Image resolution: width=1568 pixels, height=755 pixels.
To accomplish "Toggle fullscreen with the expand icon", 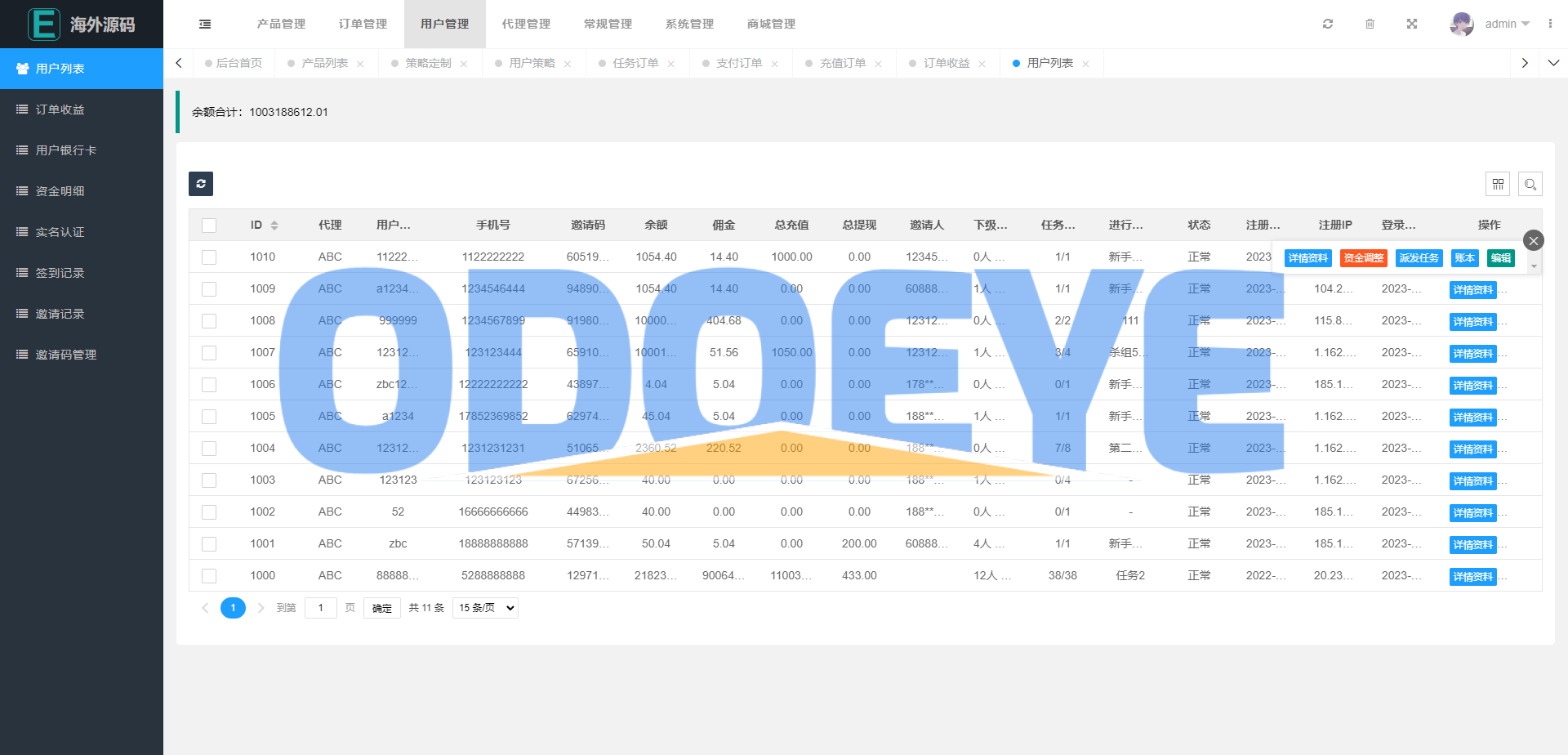I will point(1412,24).
